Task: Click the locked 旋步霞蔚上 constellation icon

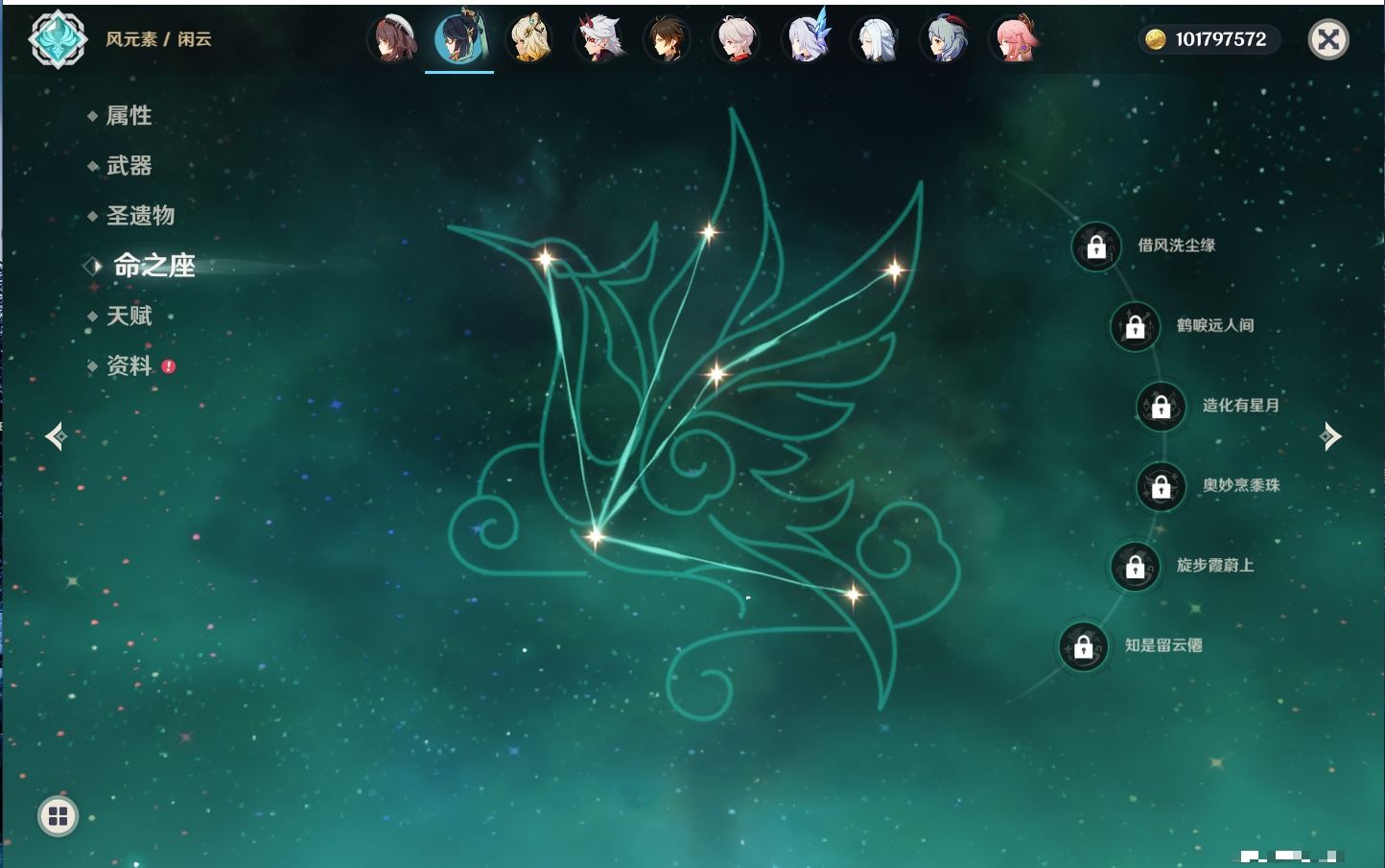Action: click(1136, 566)
